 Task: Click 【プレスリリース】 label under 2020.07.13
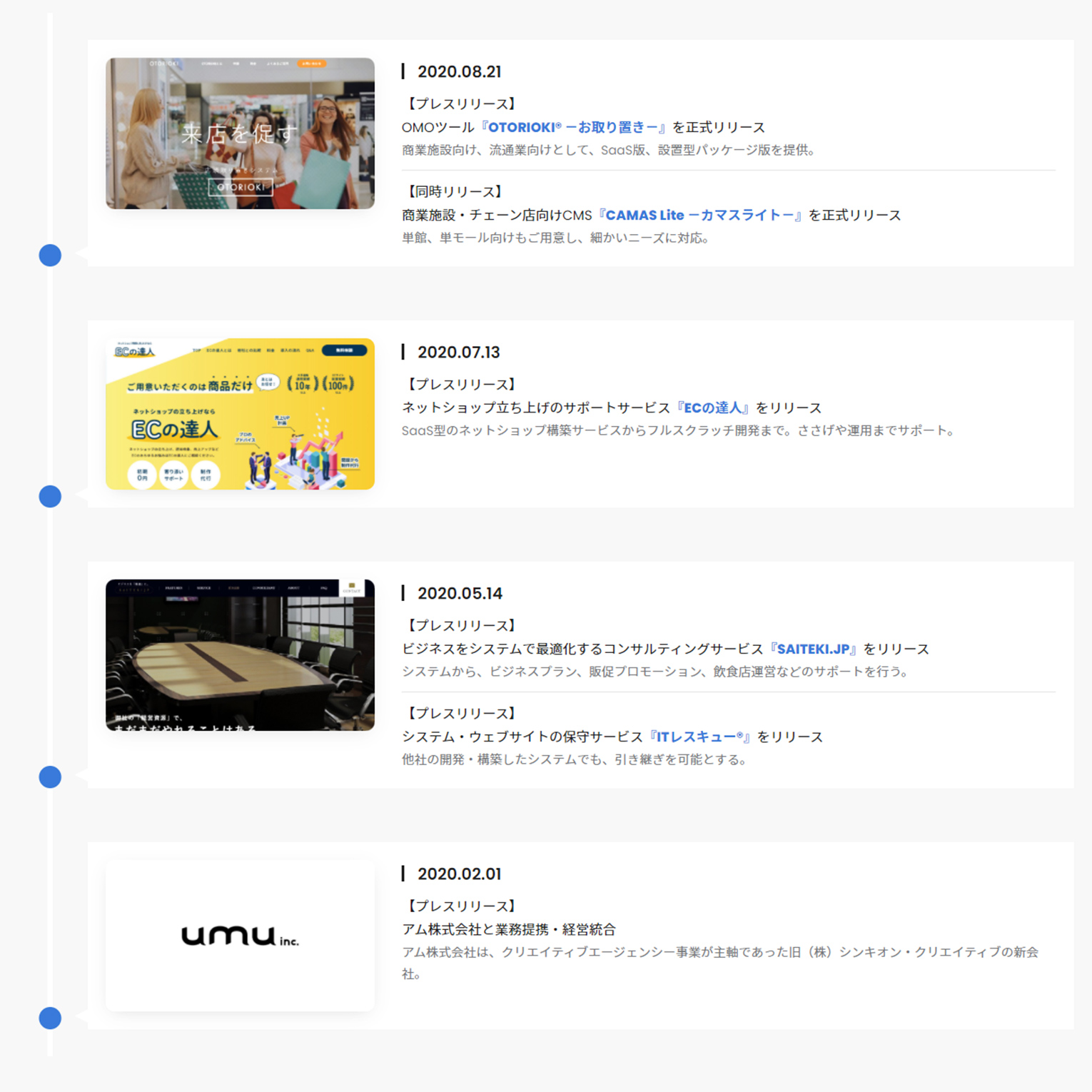click(461, 384)
